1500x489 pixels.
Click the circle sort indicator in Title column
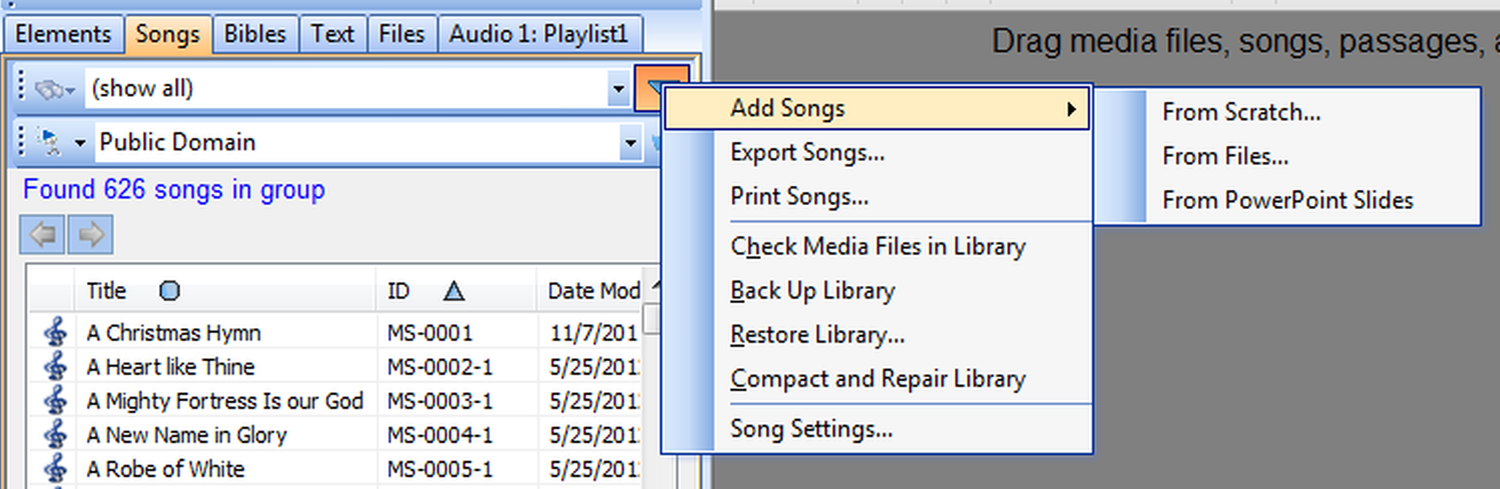(x=170, y=291)
